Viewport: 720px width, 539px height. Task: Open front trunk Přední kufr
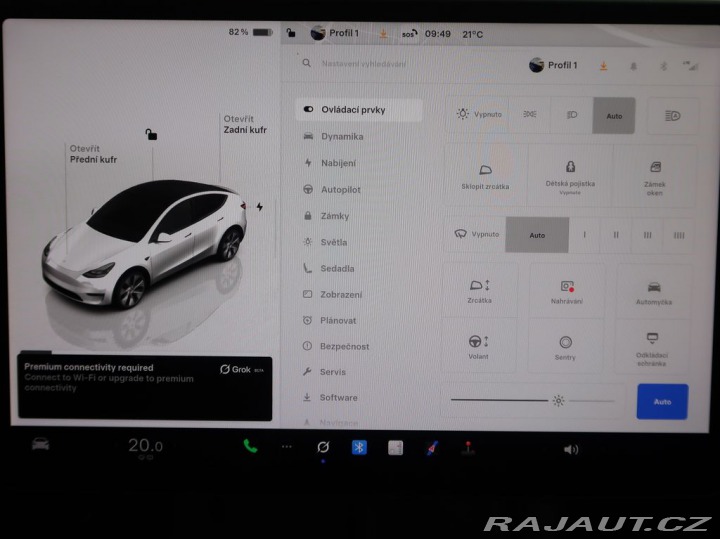93,154
